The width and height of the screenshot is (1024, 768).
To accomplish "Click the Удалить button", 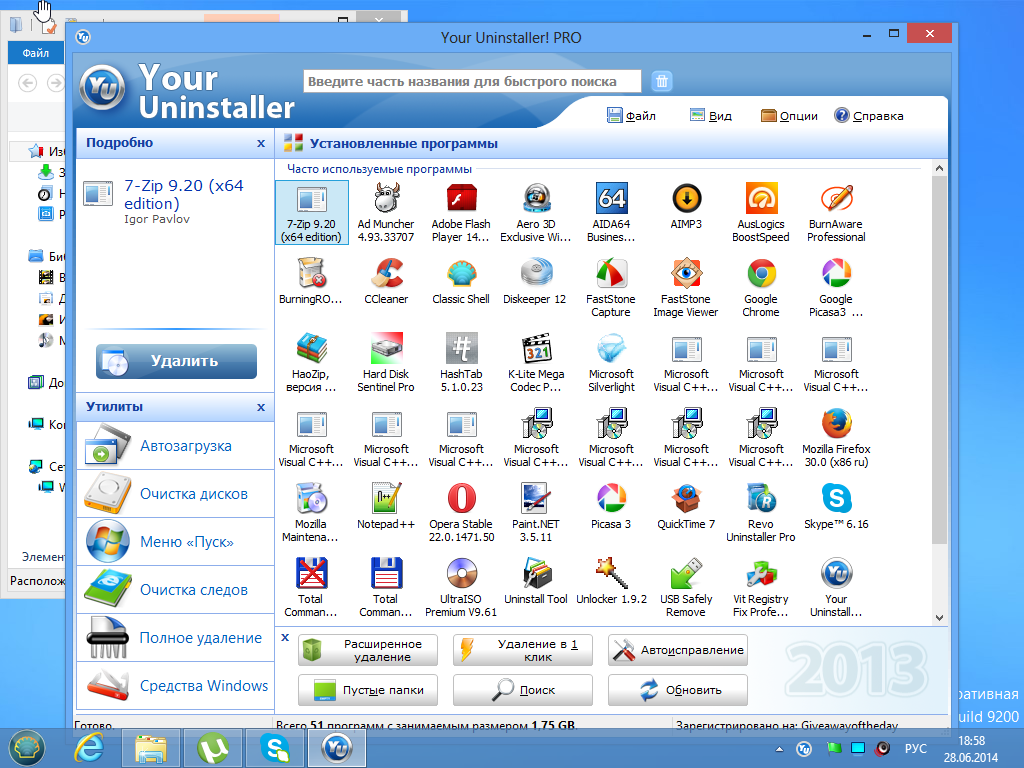I will (176, 361).
